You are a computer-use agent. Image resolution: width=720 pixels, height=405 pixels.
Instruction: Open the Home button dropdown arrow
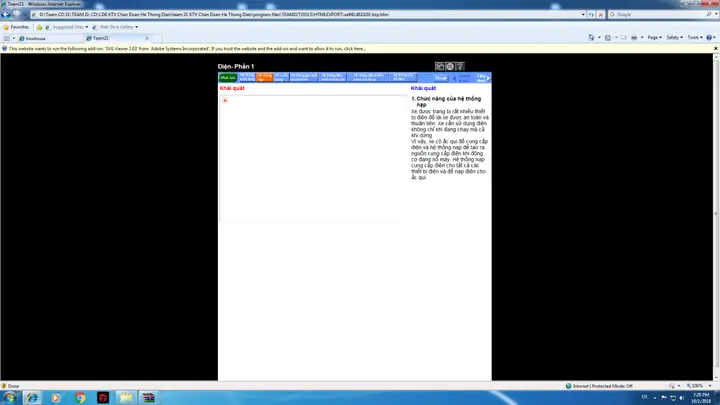pos(599,38)
